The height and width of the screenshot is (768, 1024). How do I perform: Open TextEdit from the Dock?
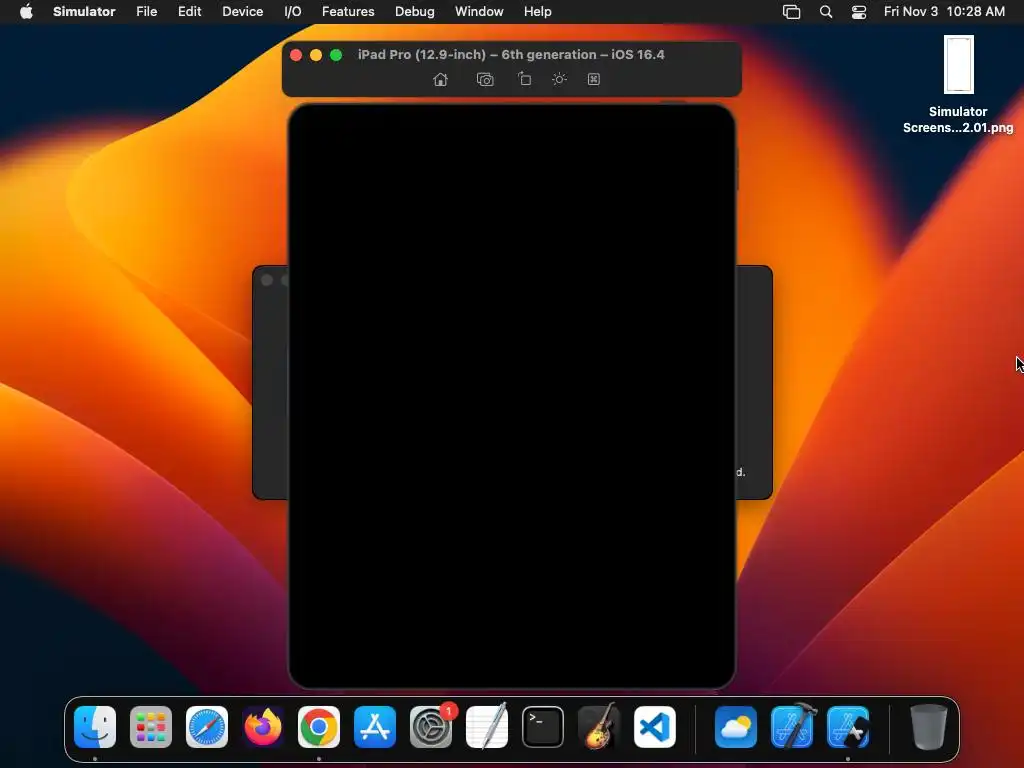pyautogui.click(x=487, y=726)
